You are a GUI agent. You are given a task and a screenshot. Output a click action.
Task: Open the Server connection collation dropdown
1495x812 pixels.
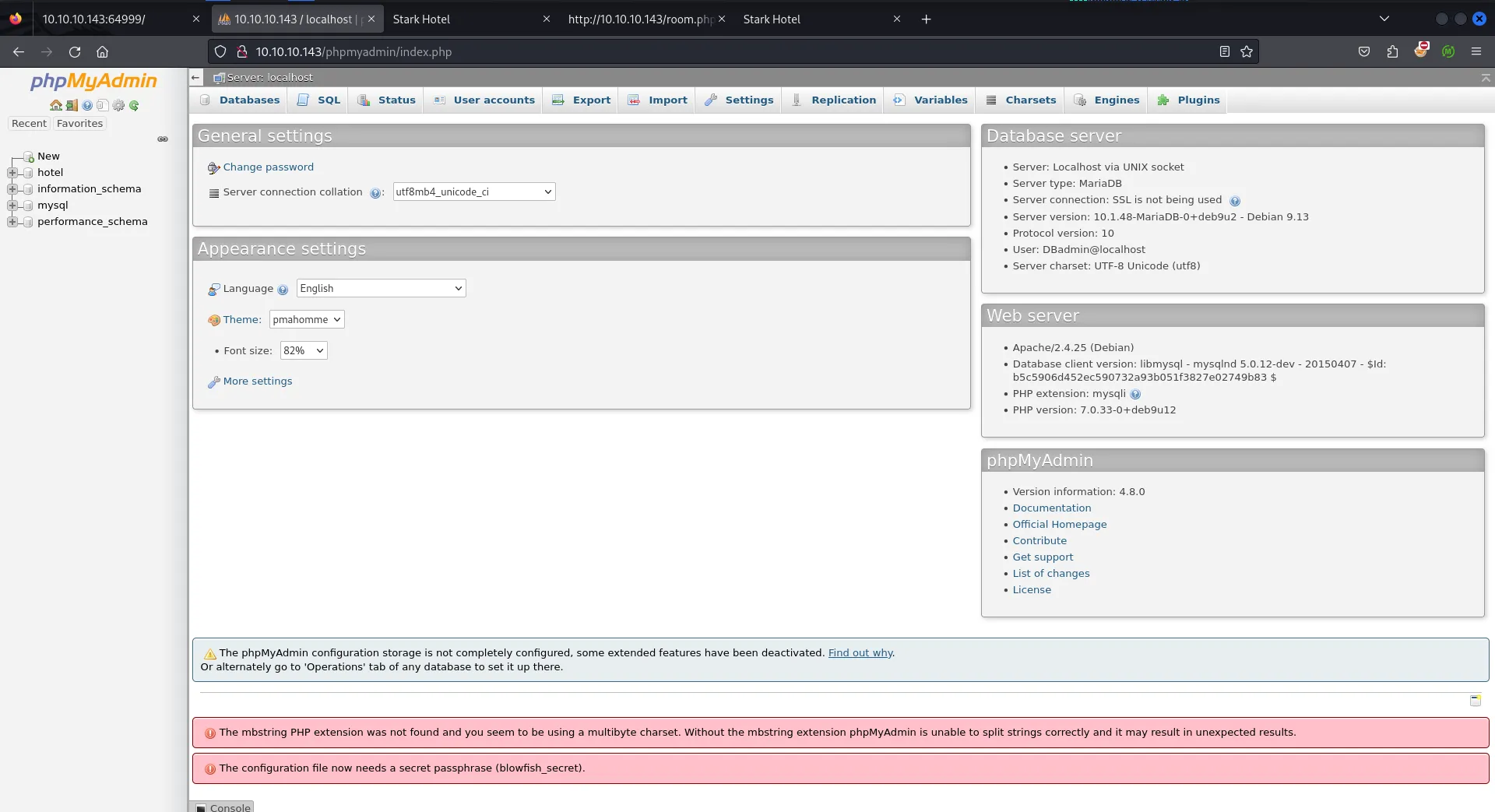tap(474, 192)
